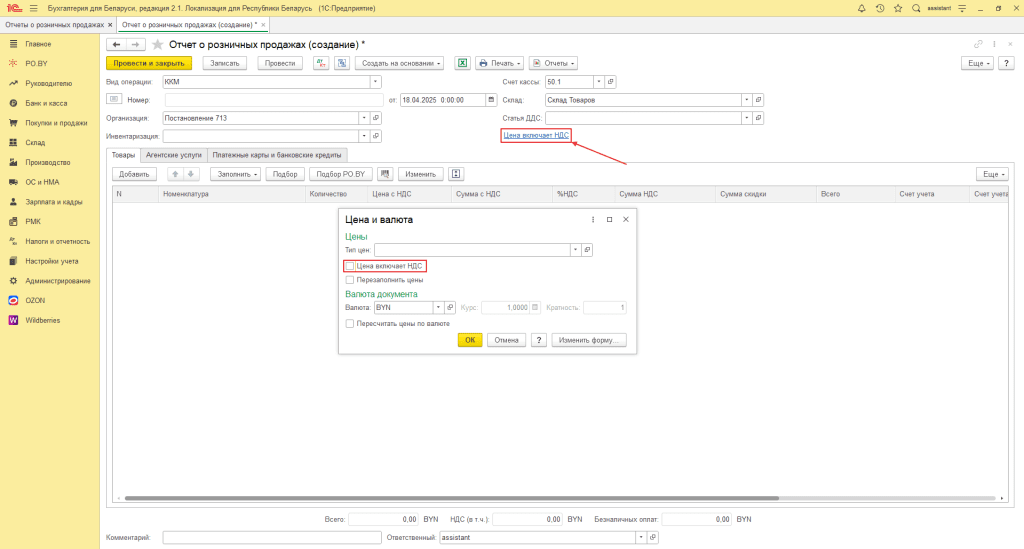The image size is (1024, 549).
Task: Open the 'Валюта' BYN dropdown
Action: tap(438, 307)
